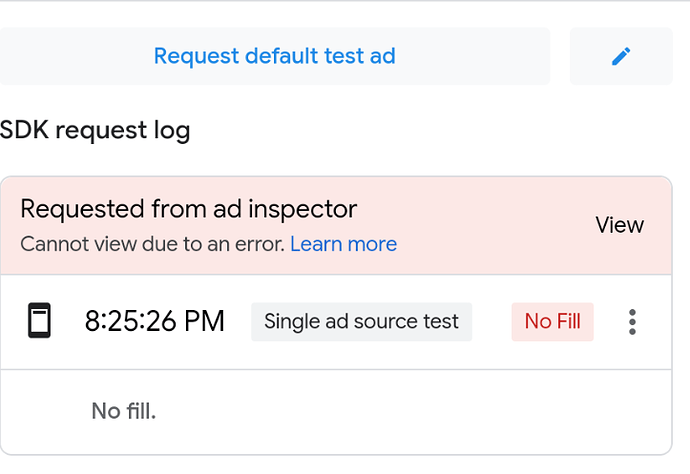Click the Single ad source test chip

click(x=361, y=322)
